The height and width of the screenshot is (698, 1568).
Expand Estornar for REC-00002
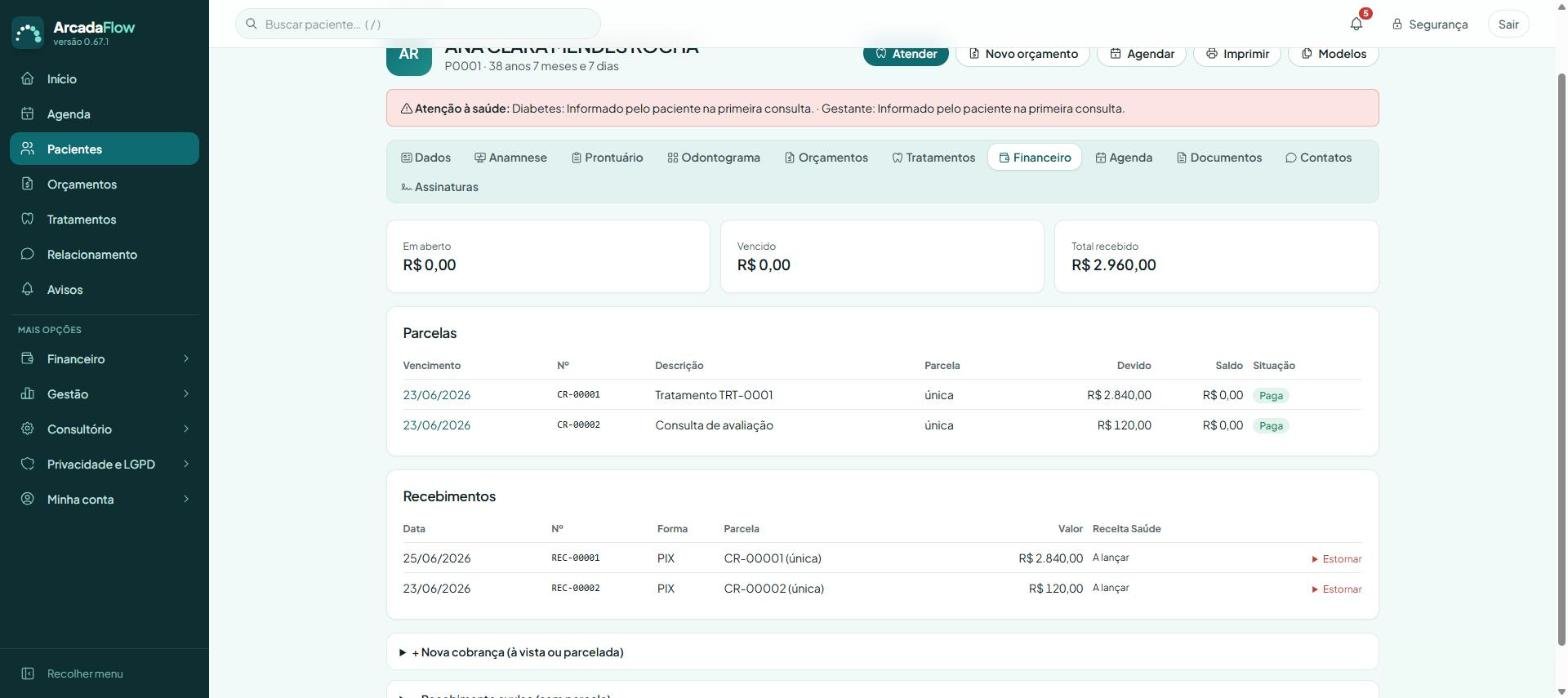[1336, 589]
